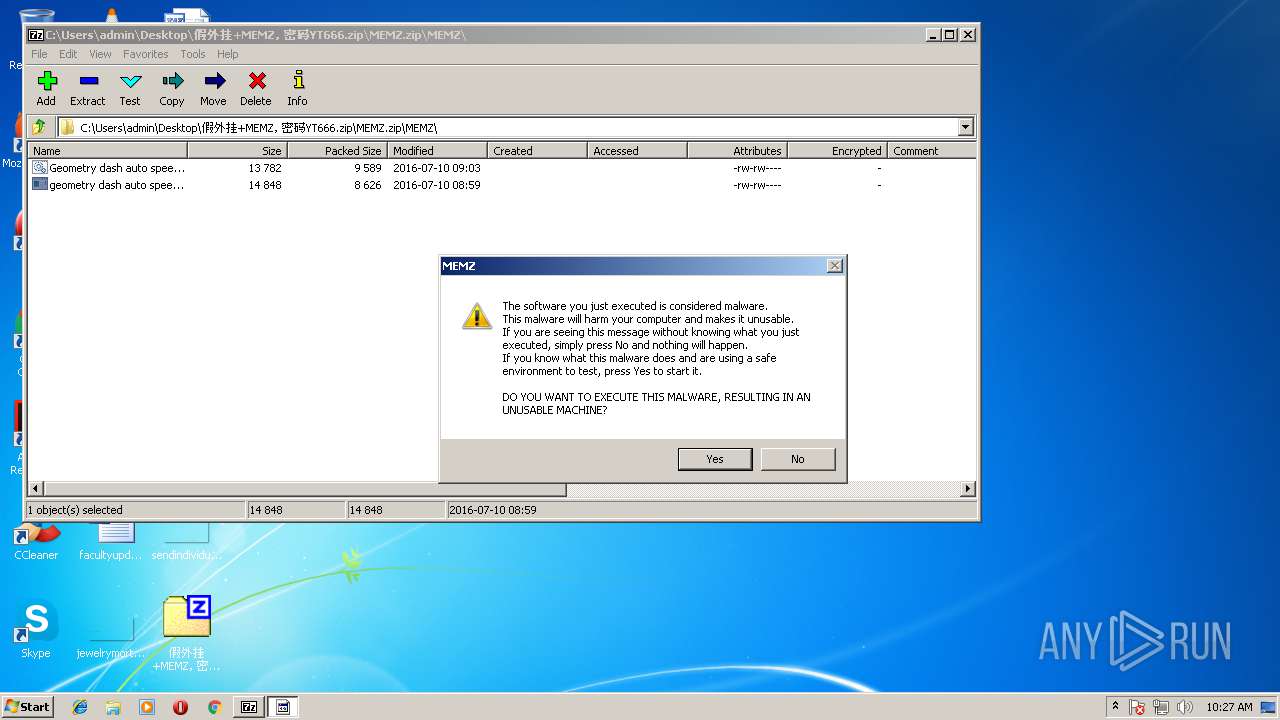Select the jewelrymort desktop file
This screenshot has height=720, width=1280.
click(x=111, y=635)
